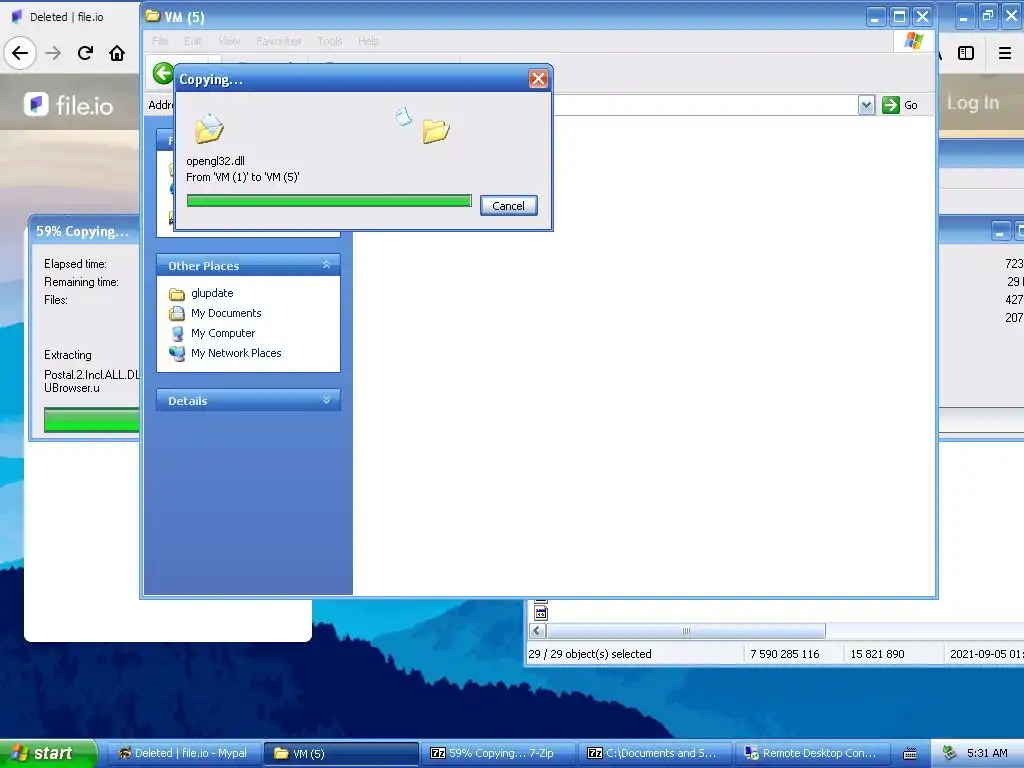Open the glupdate folder link
The width and height of the screenshot is (1024, 768).
pos(212,293)
